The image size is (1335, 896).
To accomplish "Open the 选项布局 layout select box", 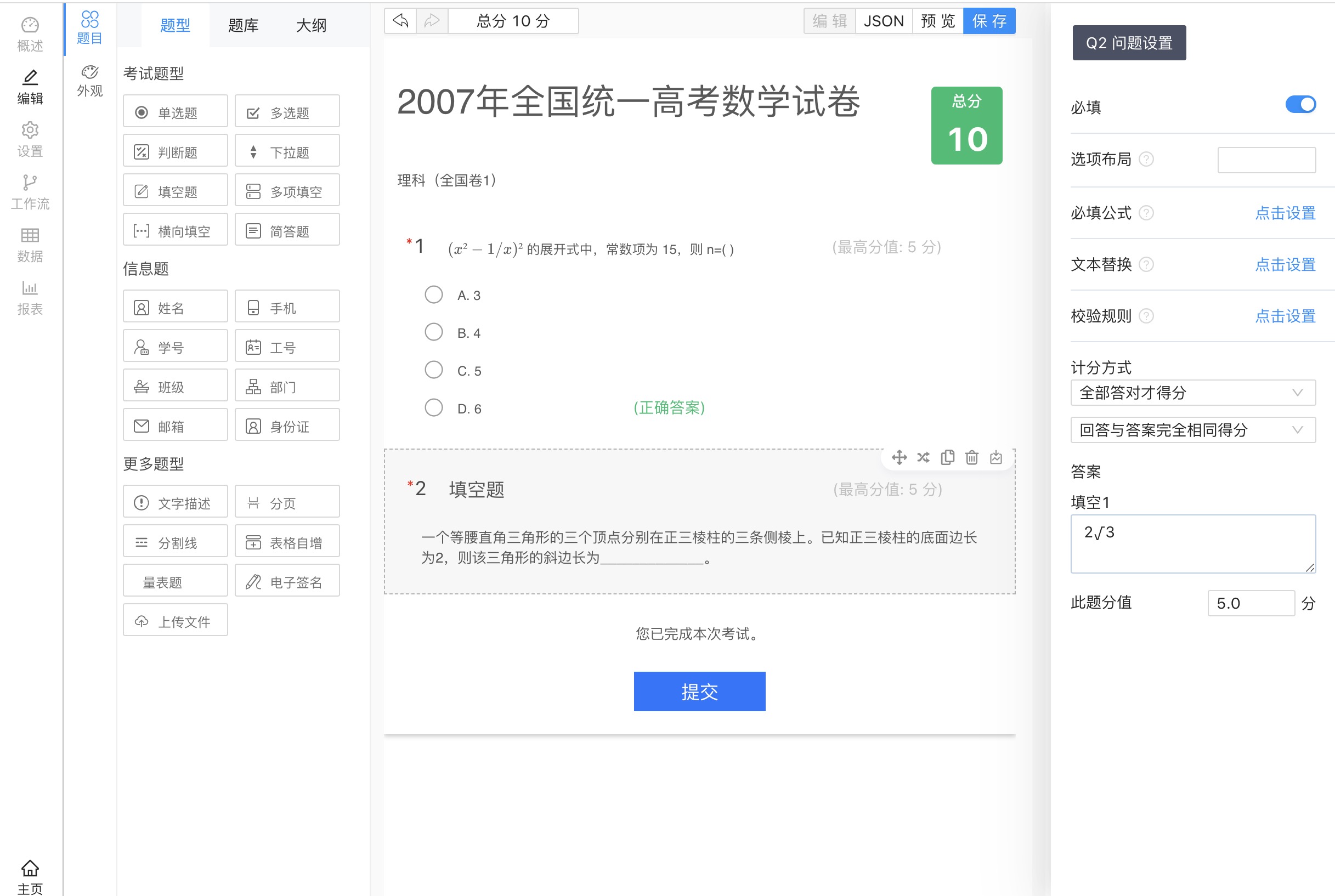I will click(1266, 160).
